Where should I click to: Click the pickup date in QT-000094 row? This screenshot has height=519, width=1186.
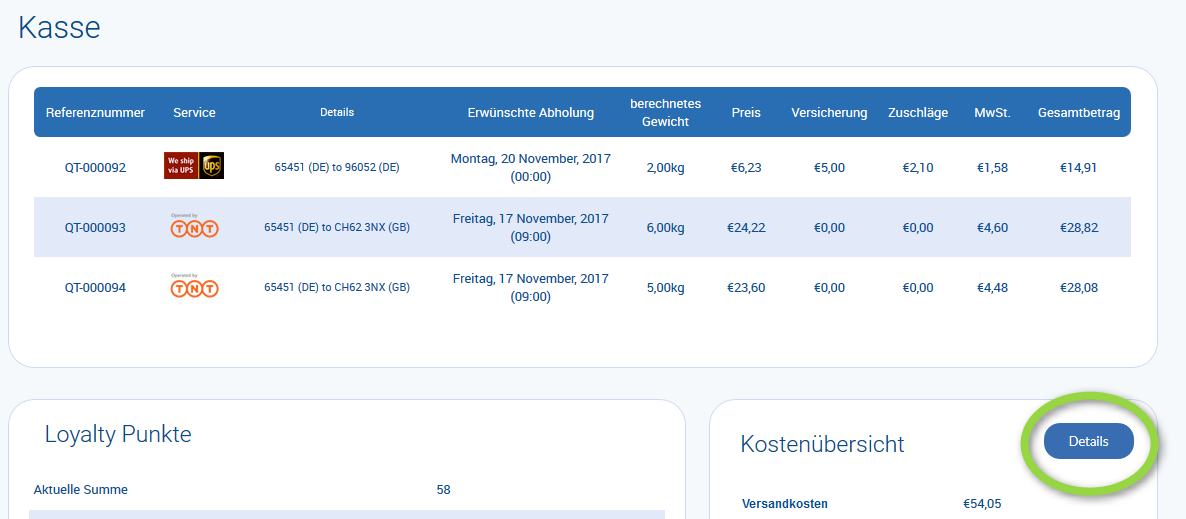coord(531,287)
